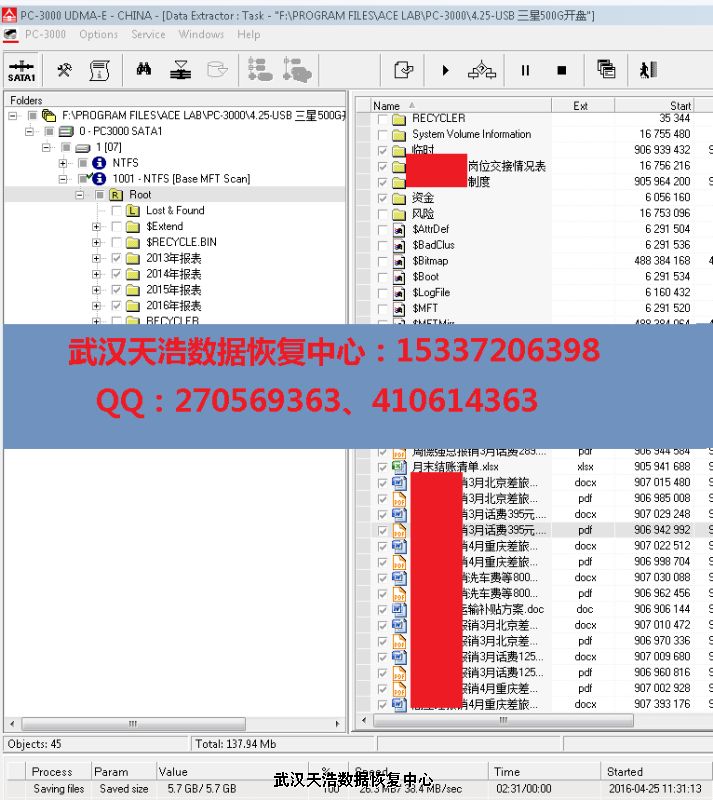Click the script scroll icon in toolbar
Image resolution: width=713 pixels, height=800 pixels.
(x=99, y=70)
